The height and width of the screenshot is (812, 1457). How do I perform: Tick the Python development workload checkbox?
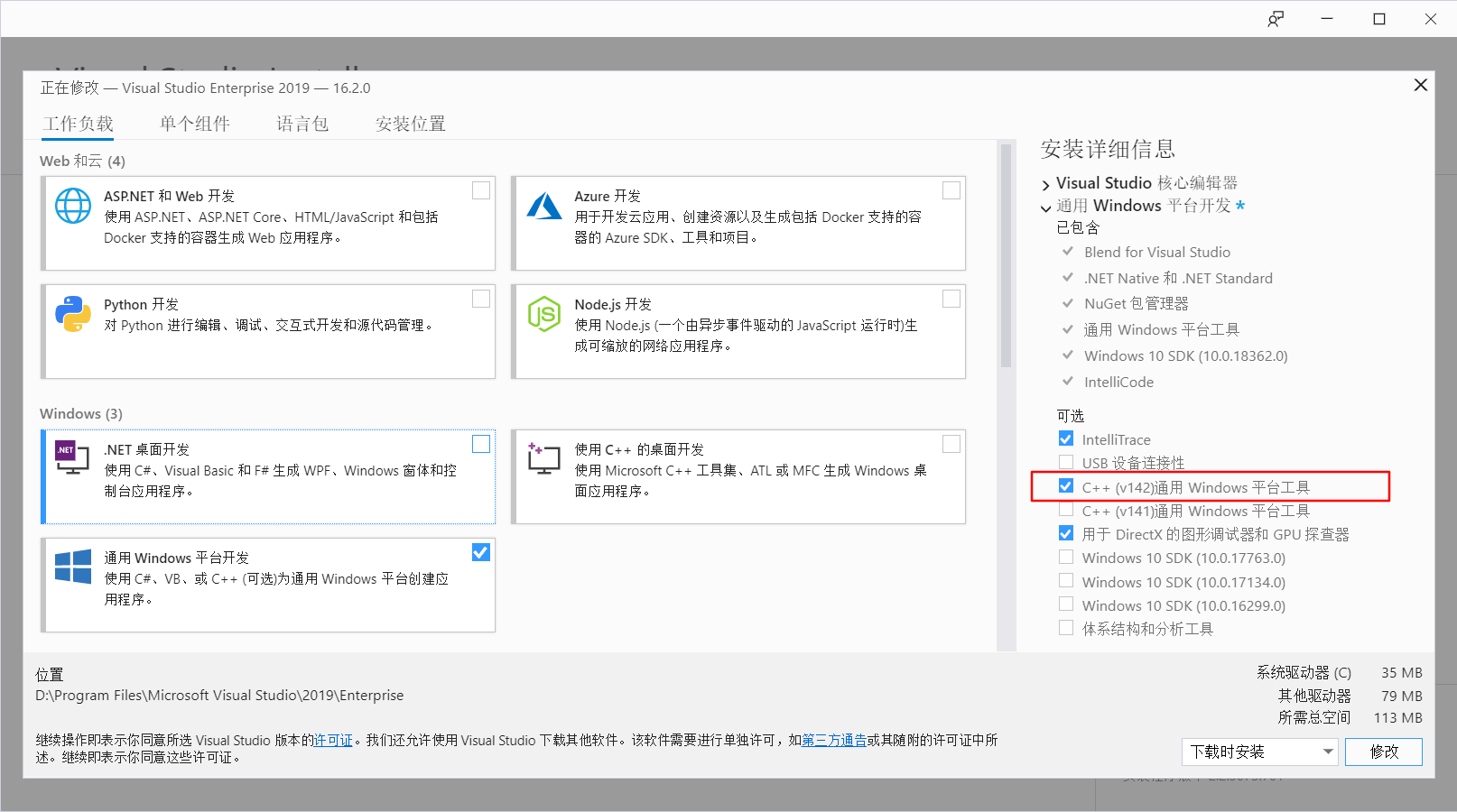pos(481,299)
